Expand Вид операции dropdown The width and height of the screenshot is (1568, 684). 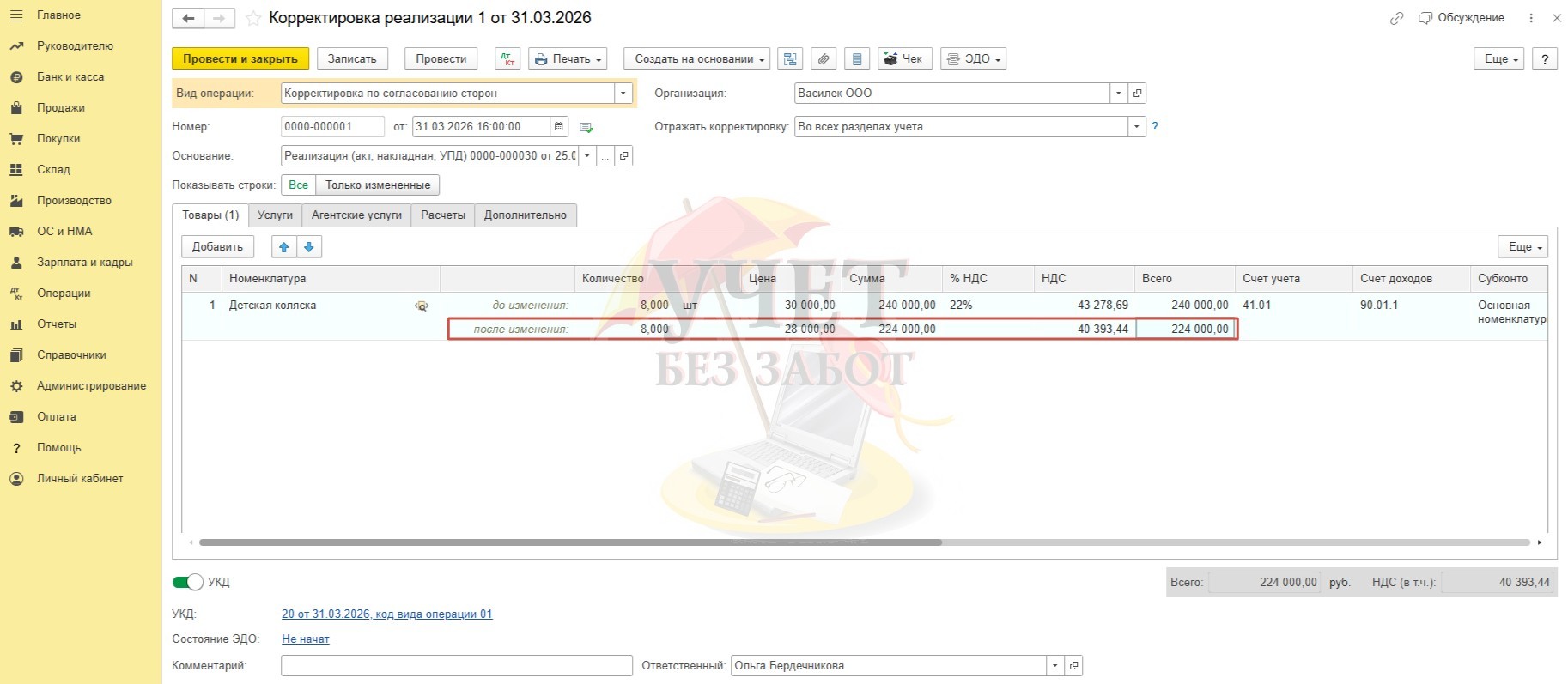tap(623, 93)
